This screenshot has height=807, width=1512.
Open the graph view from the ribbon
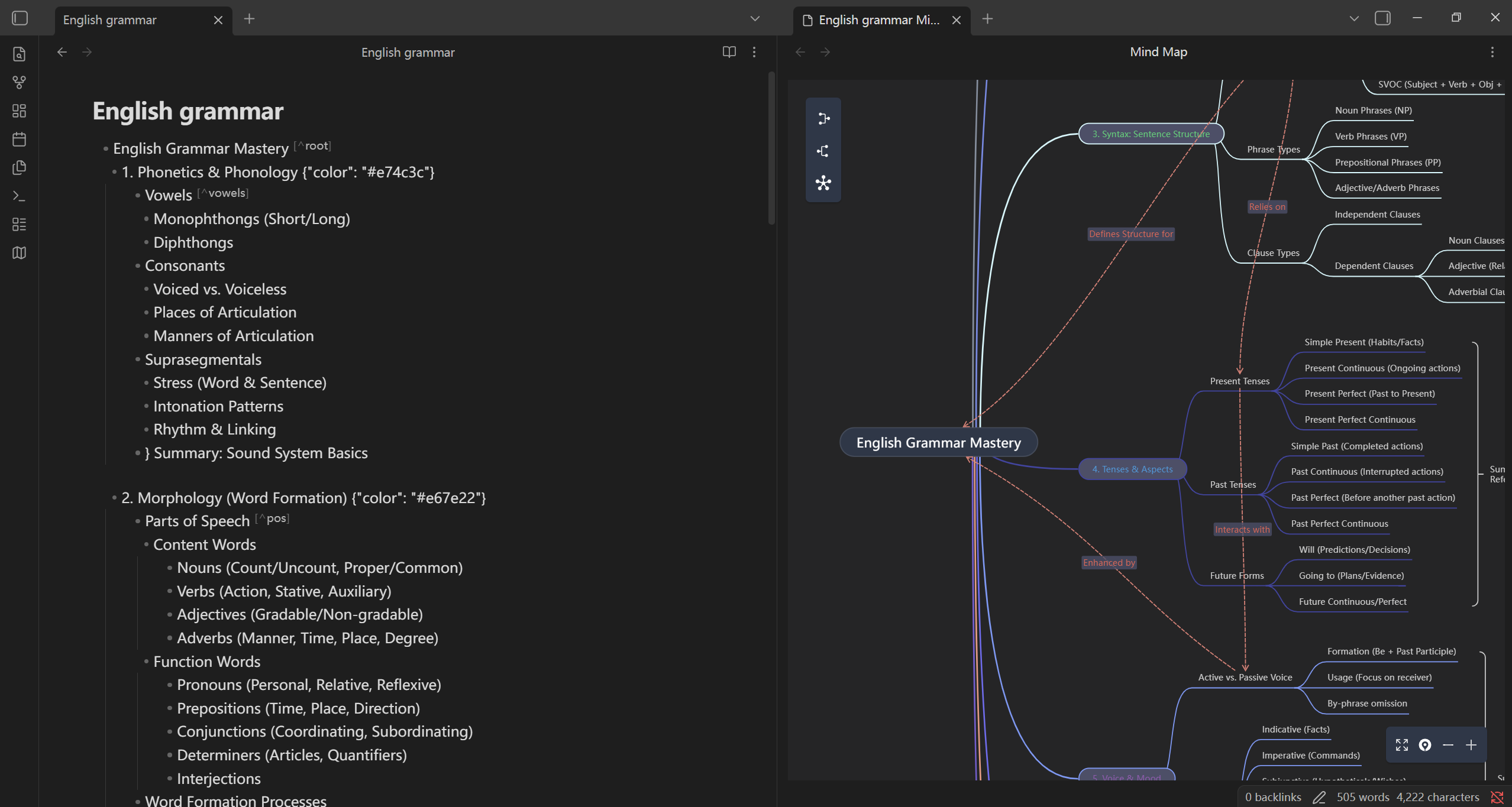19,82
